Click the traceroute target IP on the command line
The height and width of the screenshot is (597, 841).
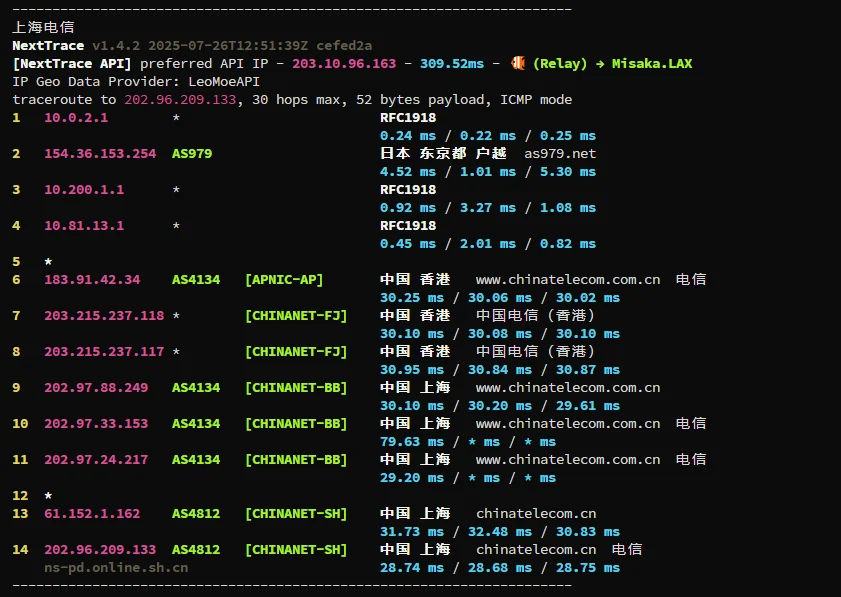pos(180,100)
